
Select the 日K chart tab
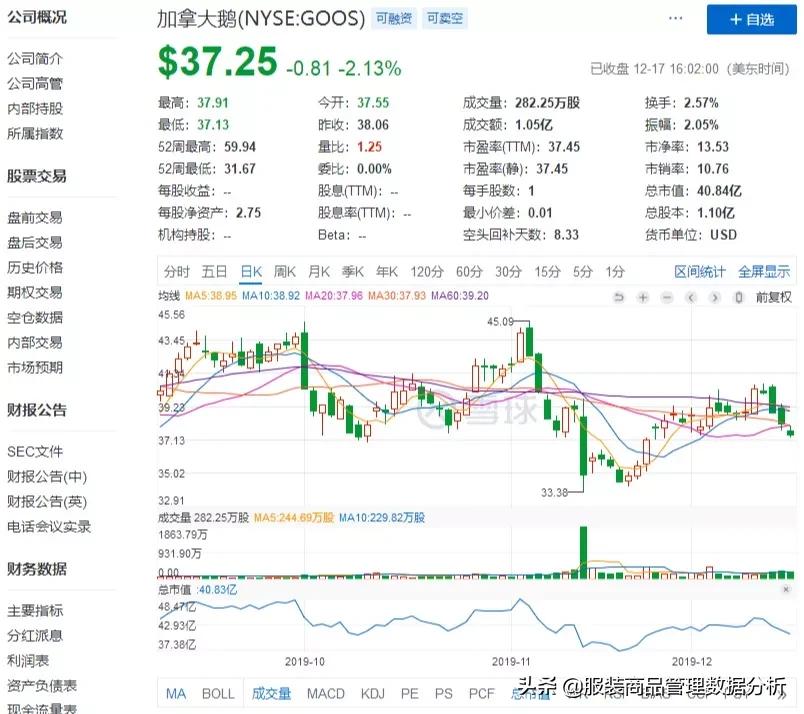tap(251, 271)
